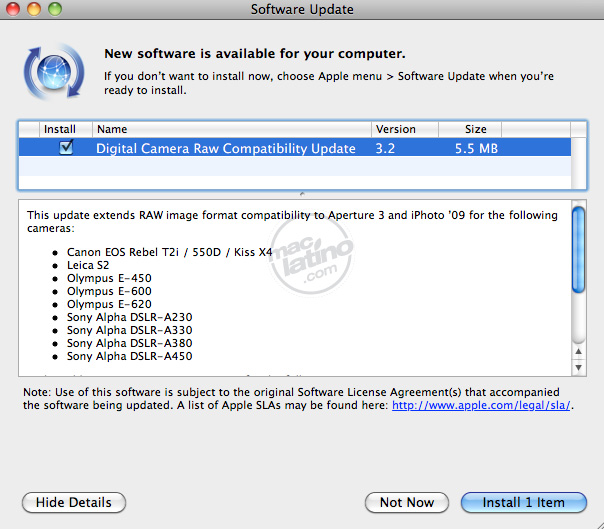The height and width of the screenshot is (529, 604).
Task: Click the Olympus E-600 entry
Action: coord(109,291)
